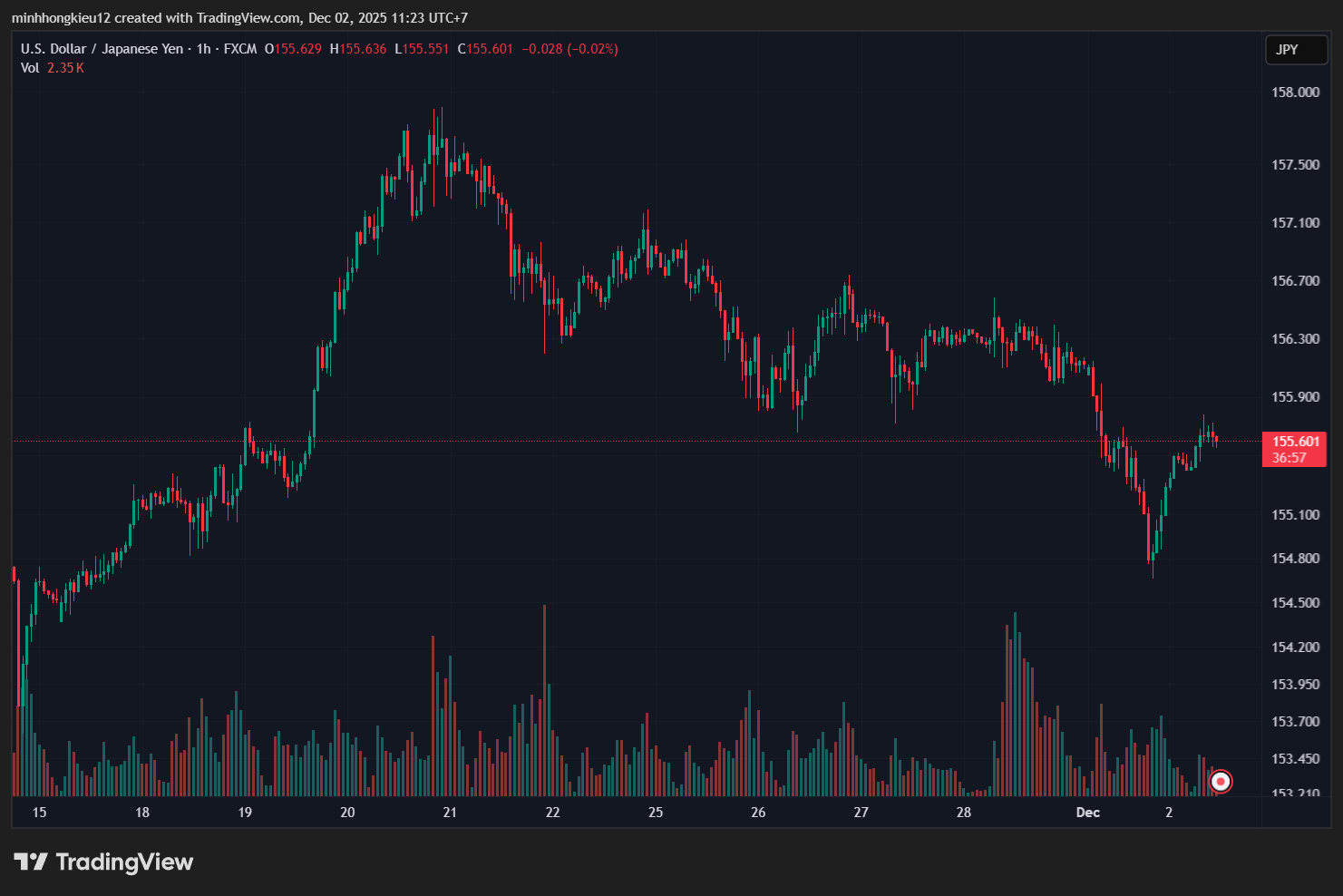
Task: Click the 154.500 price scale label
Action: pos(1295,603)
